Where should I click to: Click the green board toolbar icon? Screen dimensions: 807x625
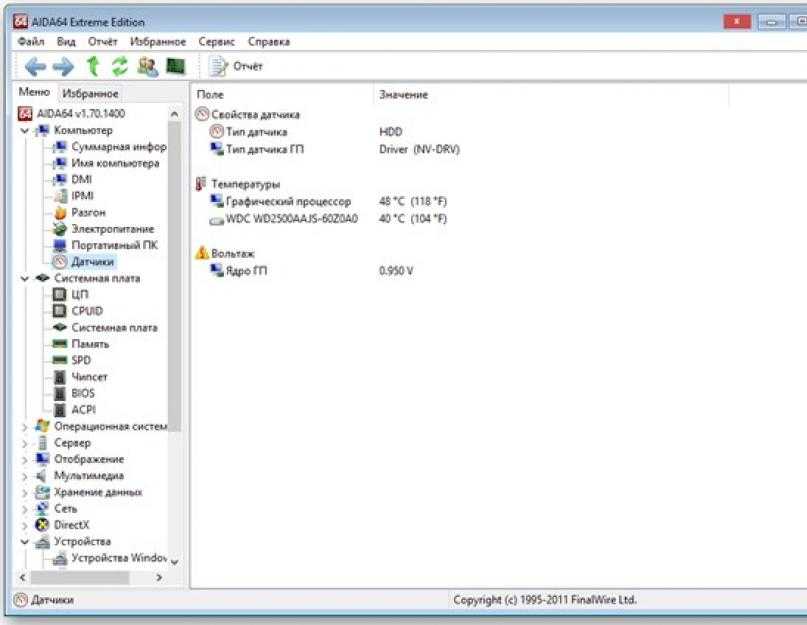(x=176, y=66)
